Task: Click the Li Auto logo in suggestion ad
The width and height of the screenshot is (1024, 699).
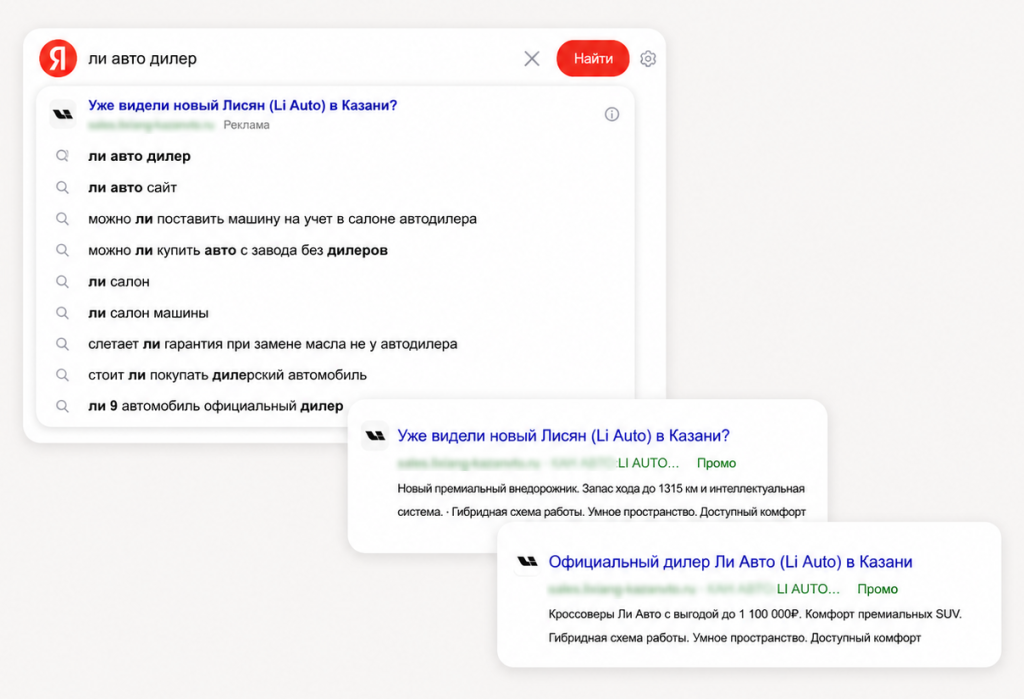Action: pyautogui.click(x=63, y=114)
